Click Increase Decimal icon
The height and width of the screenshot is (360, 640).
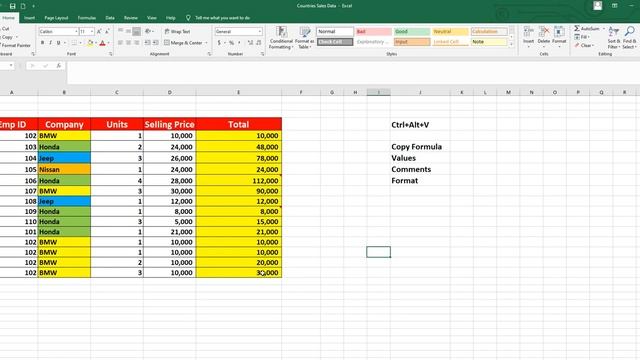coord(250,43)
